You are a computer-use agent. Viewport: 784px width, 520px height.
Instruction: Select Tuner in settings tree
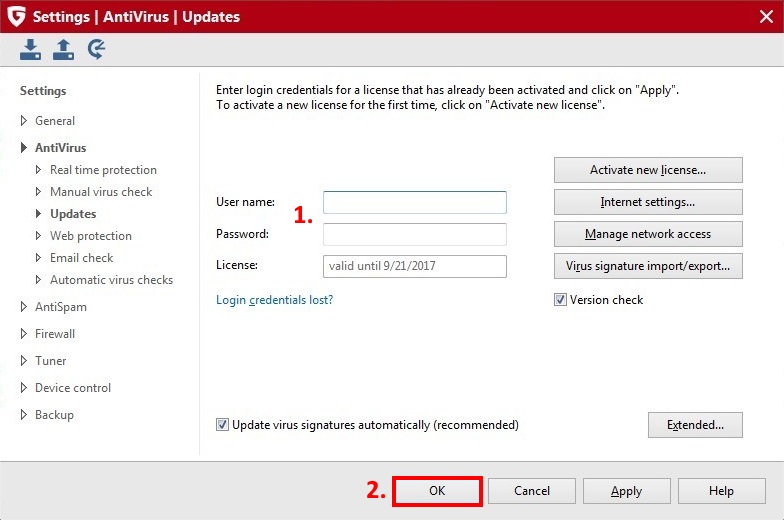pos(50,360)
